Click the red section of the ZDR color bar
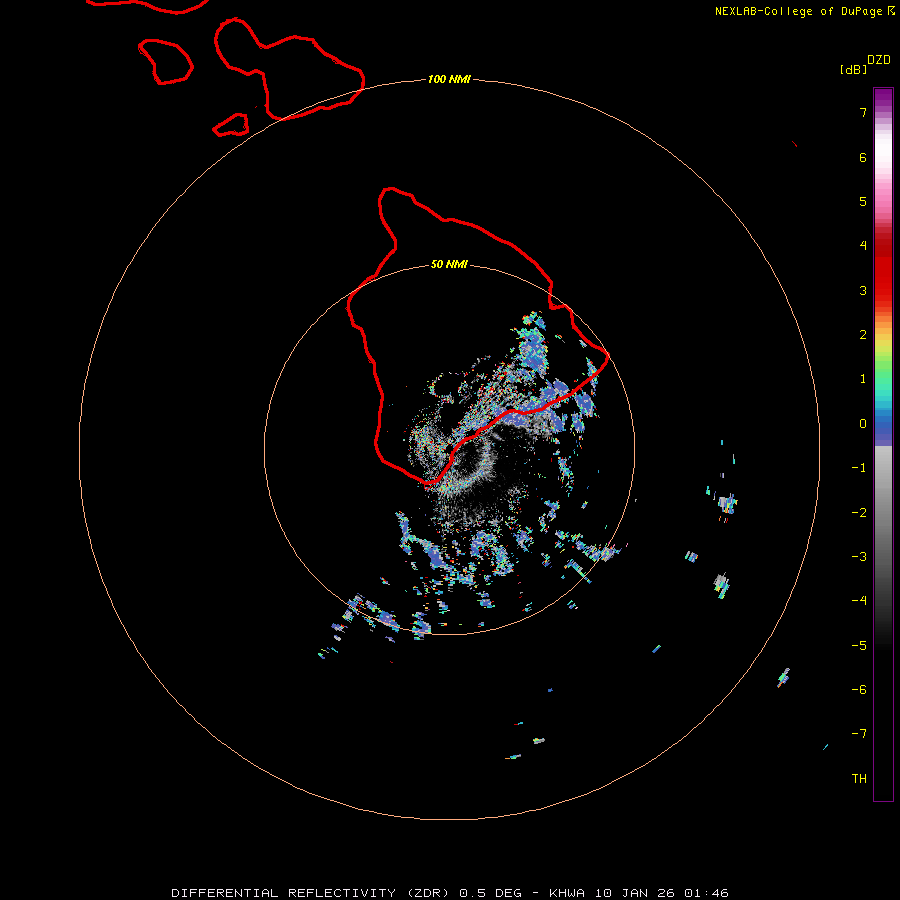The height and width of the screenshot is (900, 900). tap(883, 270)
